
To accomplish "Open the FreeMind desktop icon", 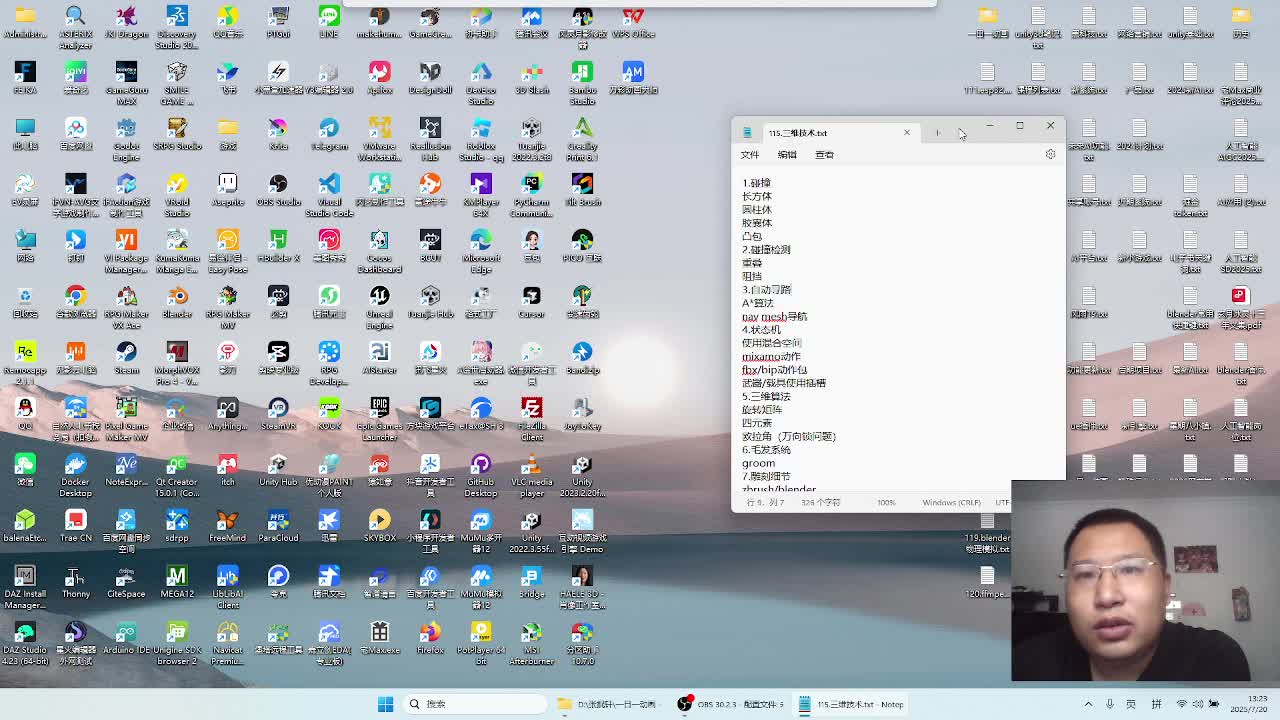I will (x=228, y=526).
